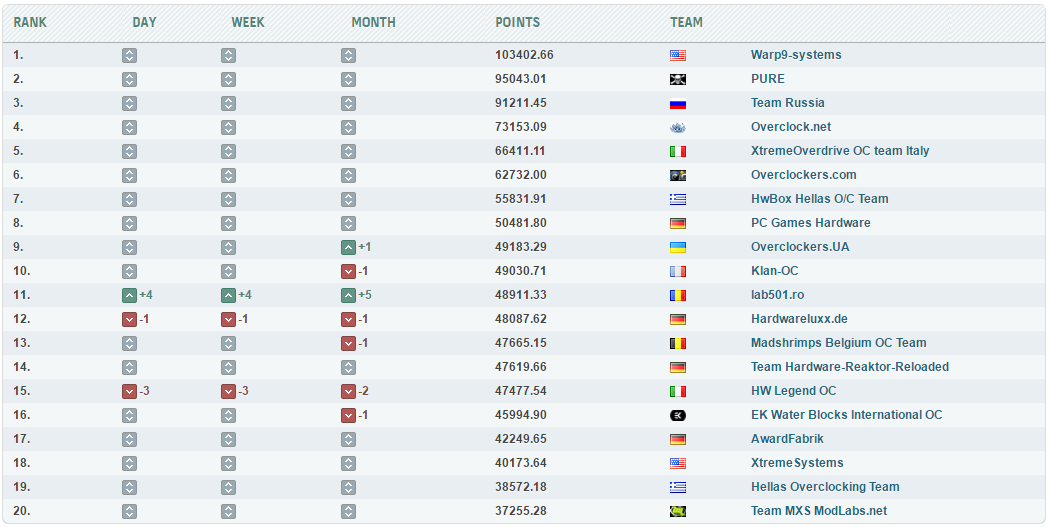Click the Italian flag beside XtremeOverdrive OC team
The width and height of the screenshot is (1048, 527).
(677, 151)
